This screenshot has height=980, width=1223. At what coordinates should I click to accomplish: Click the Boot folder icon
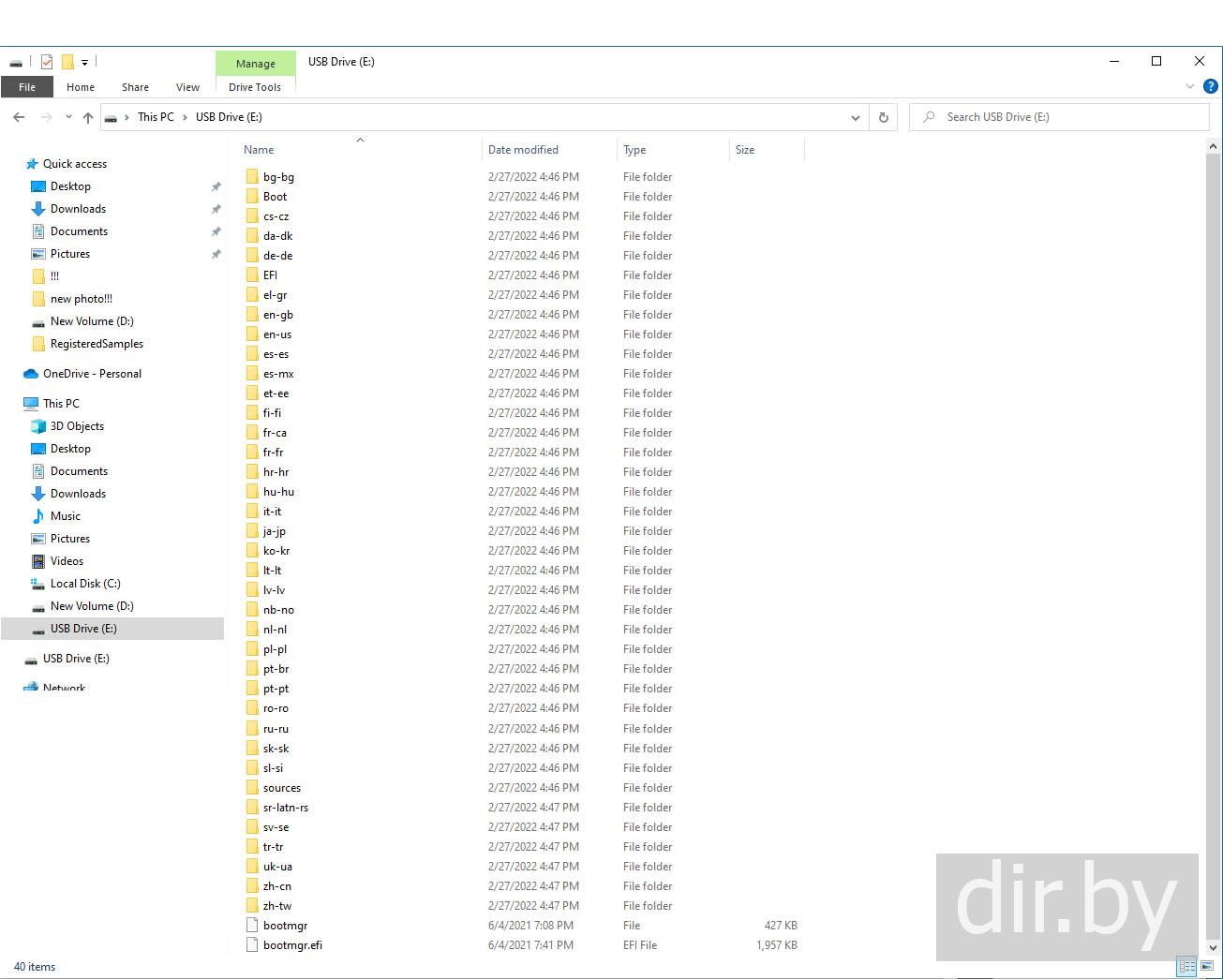pos(252,197)
